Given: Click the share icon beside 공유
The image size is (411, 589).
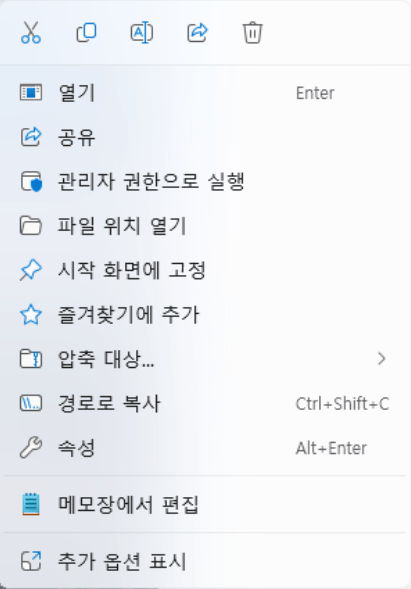Looking at the screenshot, I should tap(31, 137).
